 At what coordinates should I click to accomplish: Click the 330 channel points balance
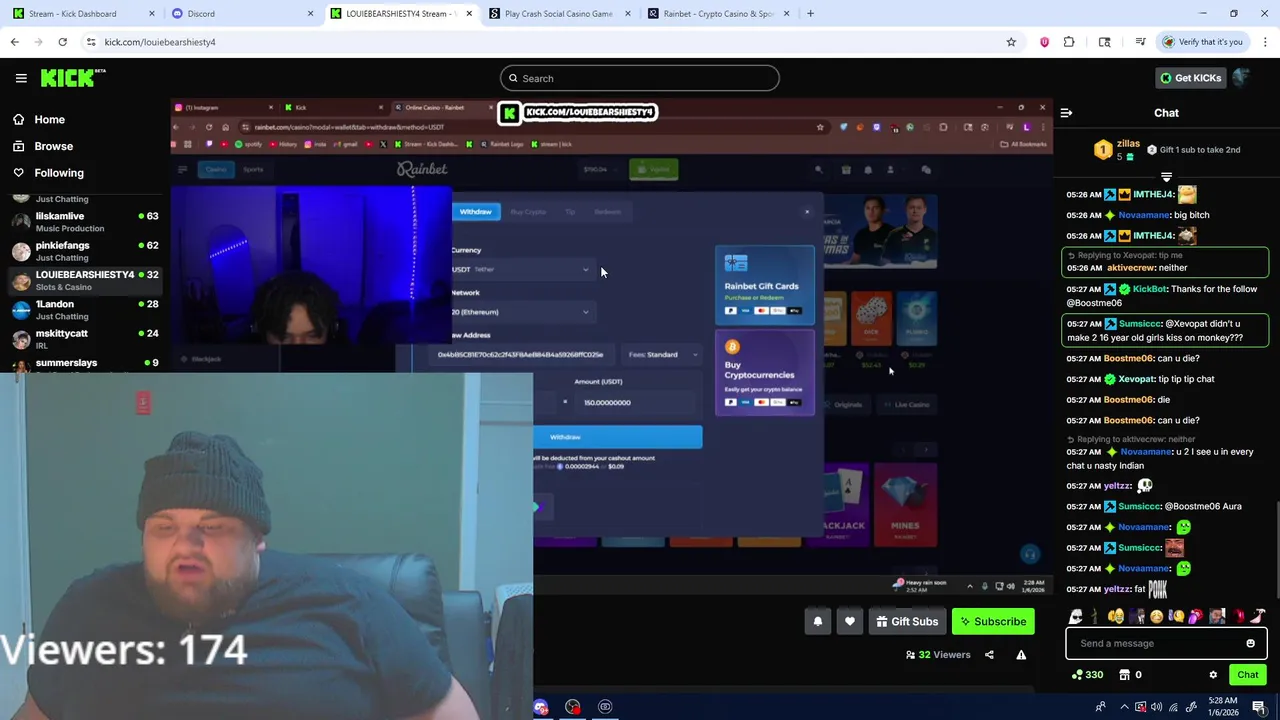[1087, 675]
